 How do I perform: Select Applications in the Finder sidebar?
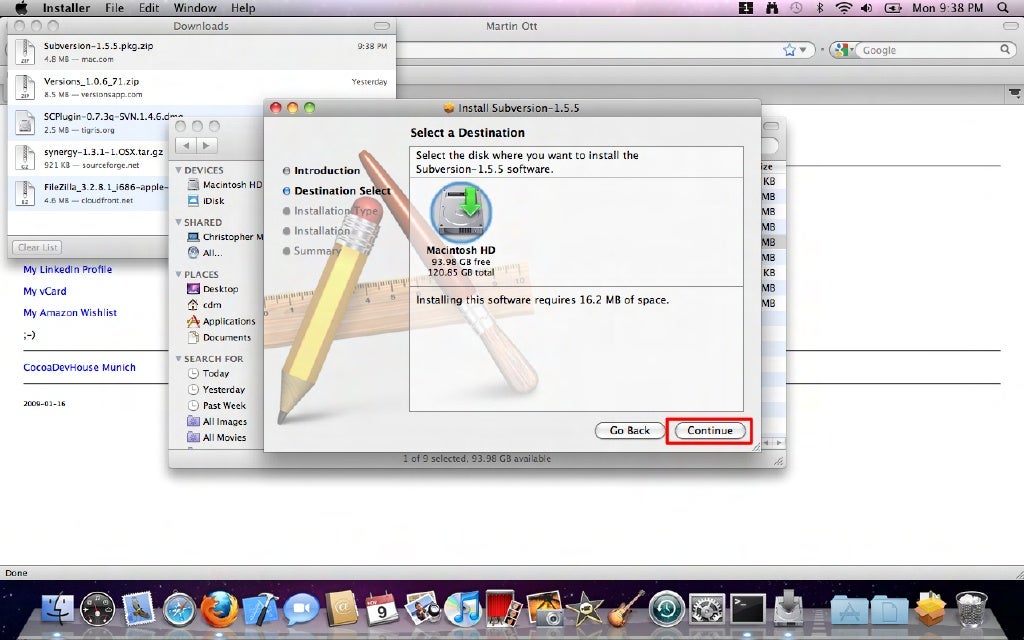click(221, 321)
